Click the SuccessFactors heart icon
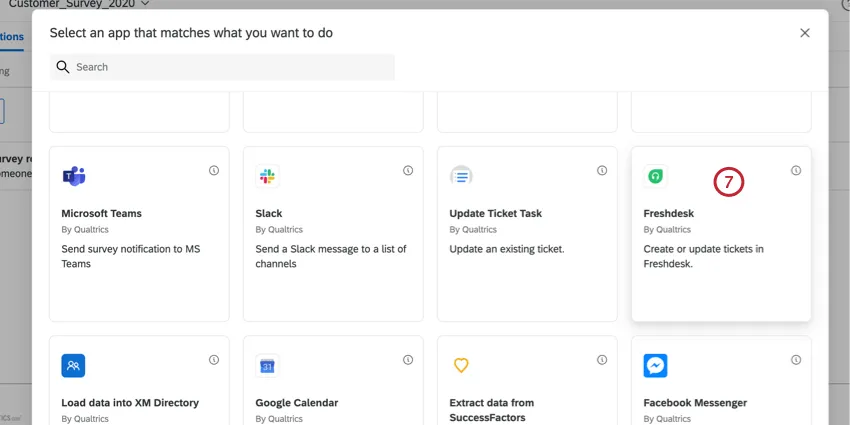 (461, 366)
